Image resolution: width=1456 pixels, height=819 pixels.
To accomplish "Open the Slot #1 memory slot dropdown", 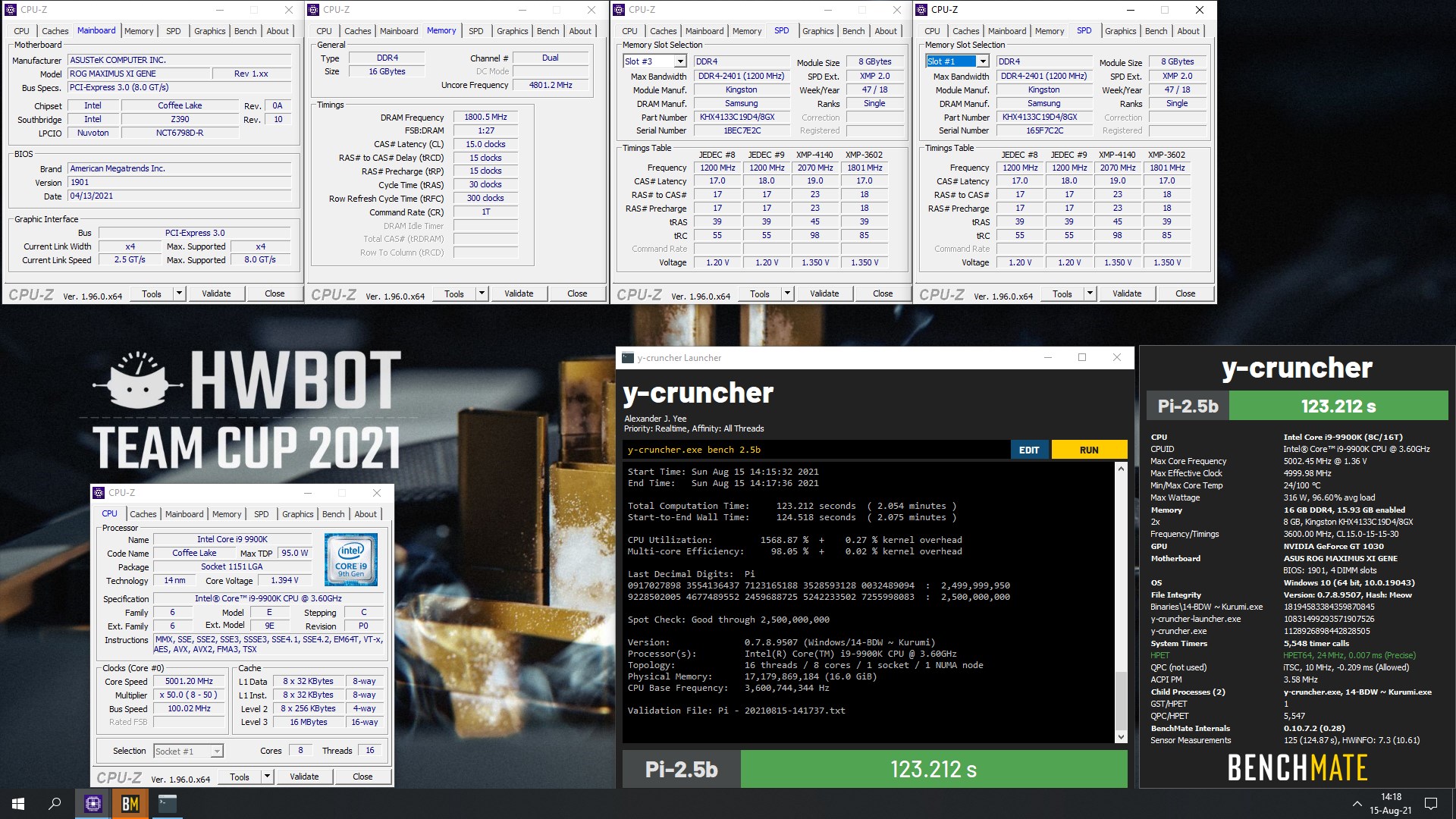I will [983, 61].
